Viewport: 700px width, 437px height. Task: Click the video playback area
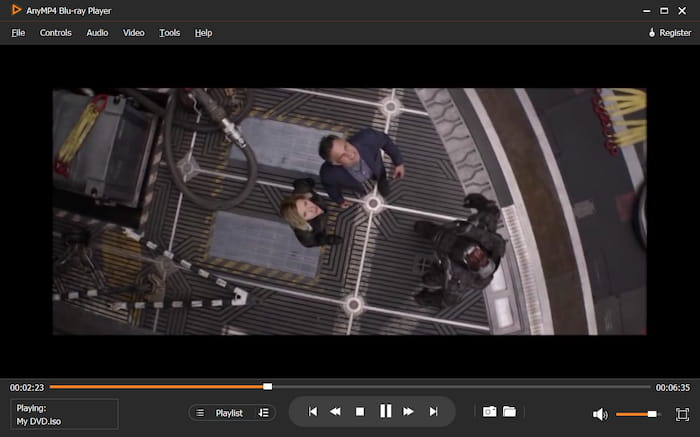point(350,211)
